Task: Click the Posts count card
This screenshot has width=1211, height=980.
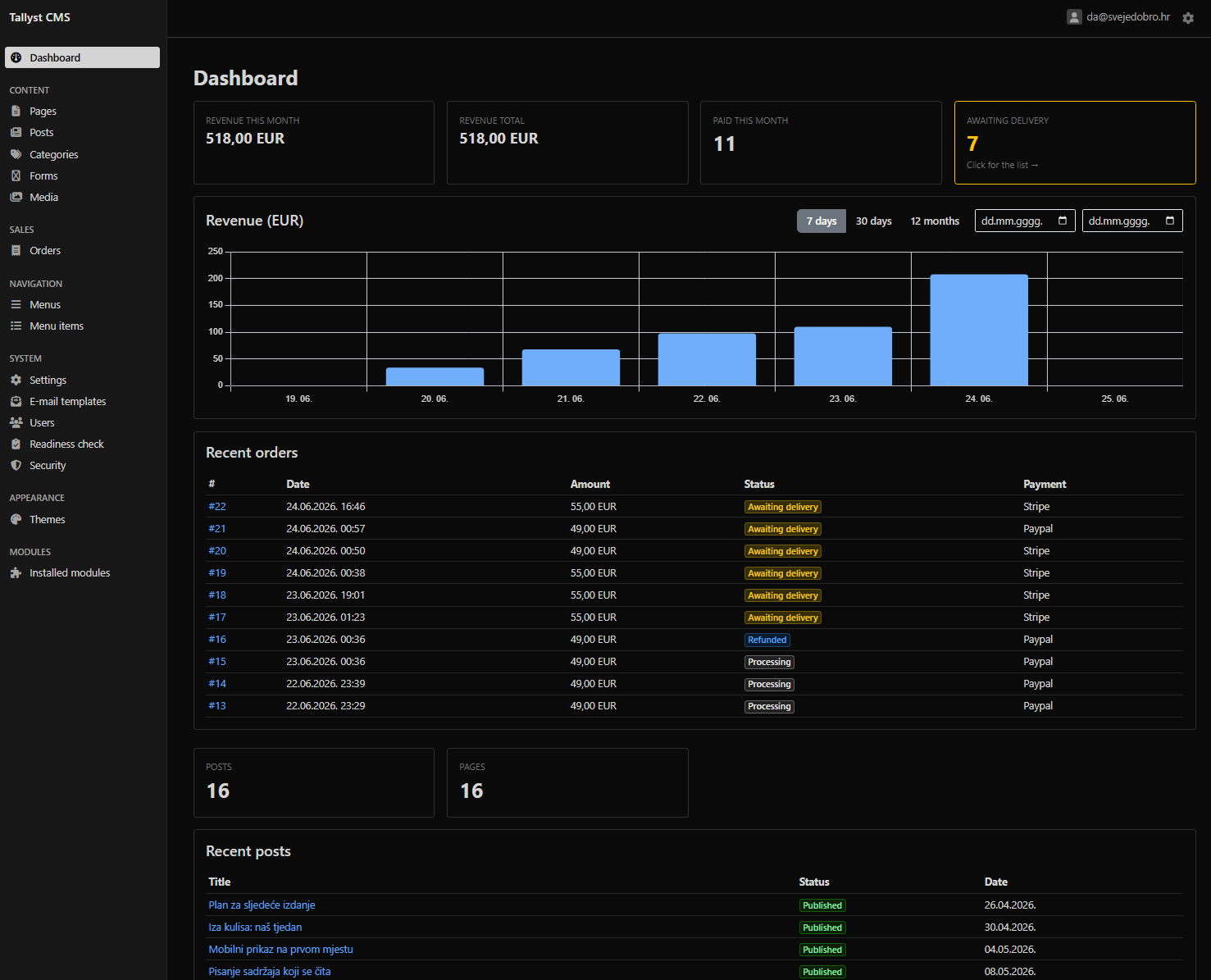Action: tap(314, 782)
